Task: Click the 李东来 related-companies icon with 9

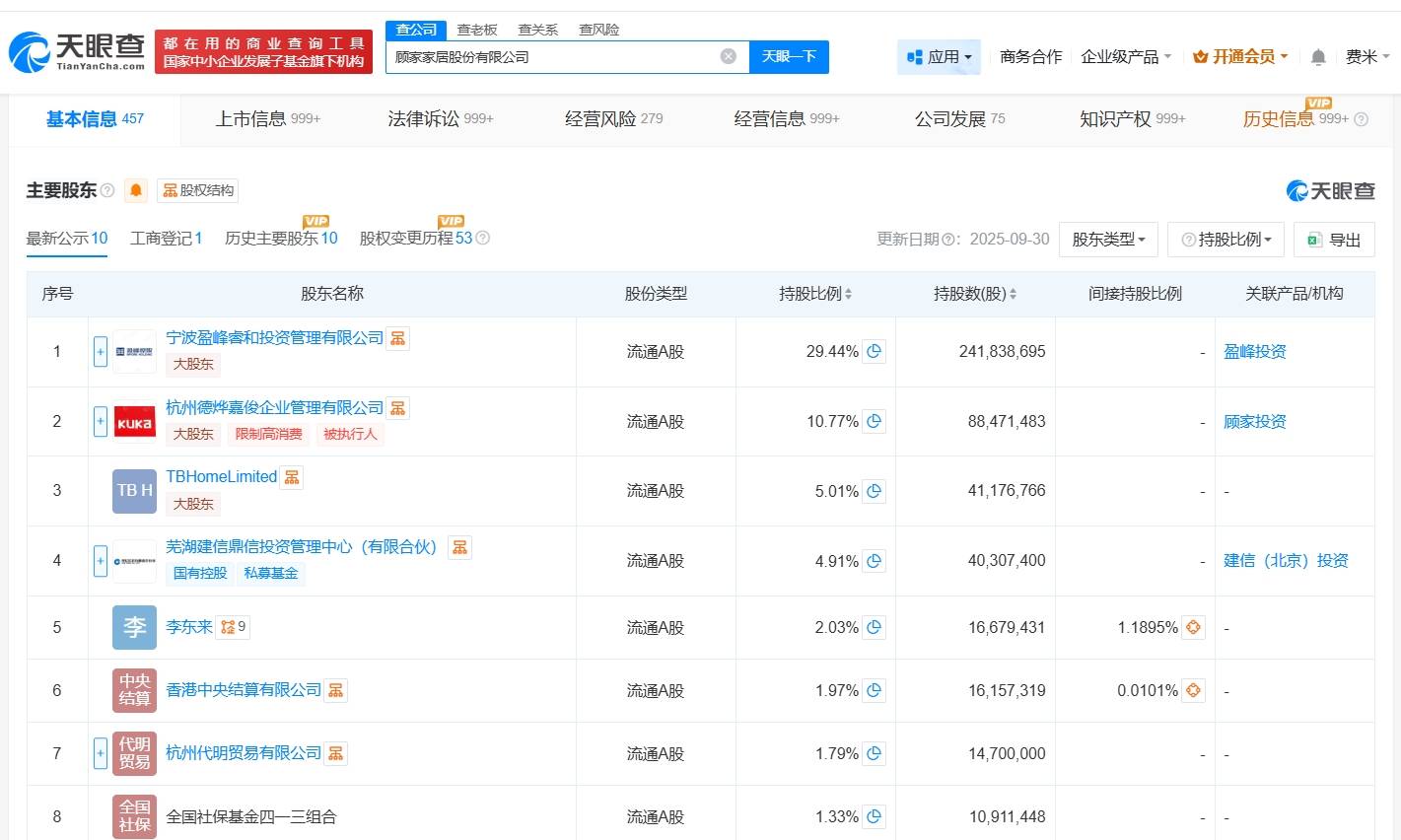Action: (x=233, y=627)
